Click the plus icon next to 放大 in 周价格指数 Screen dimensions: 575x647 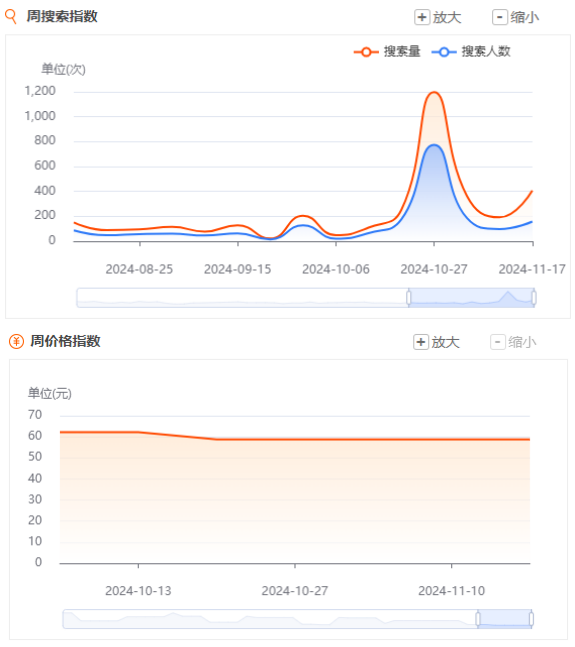coord(420,342)
